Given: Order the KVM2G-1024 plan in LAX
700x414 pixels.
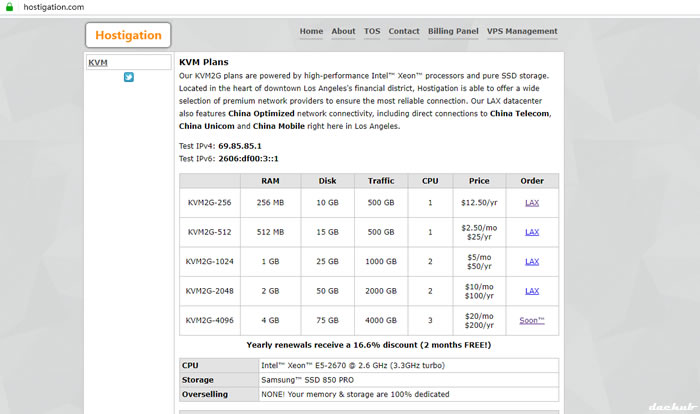Looking at the screenshot, I should point(532,261).
